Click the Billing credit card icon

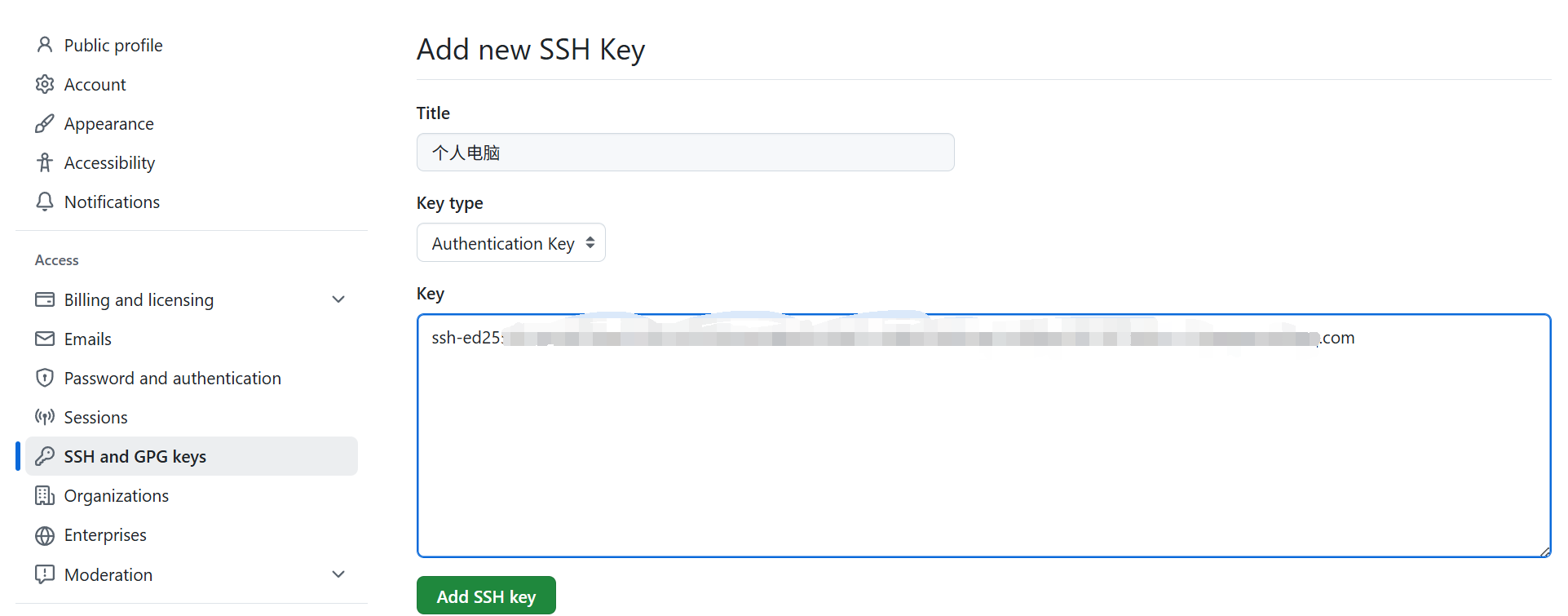click(x=45, y=299)
